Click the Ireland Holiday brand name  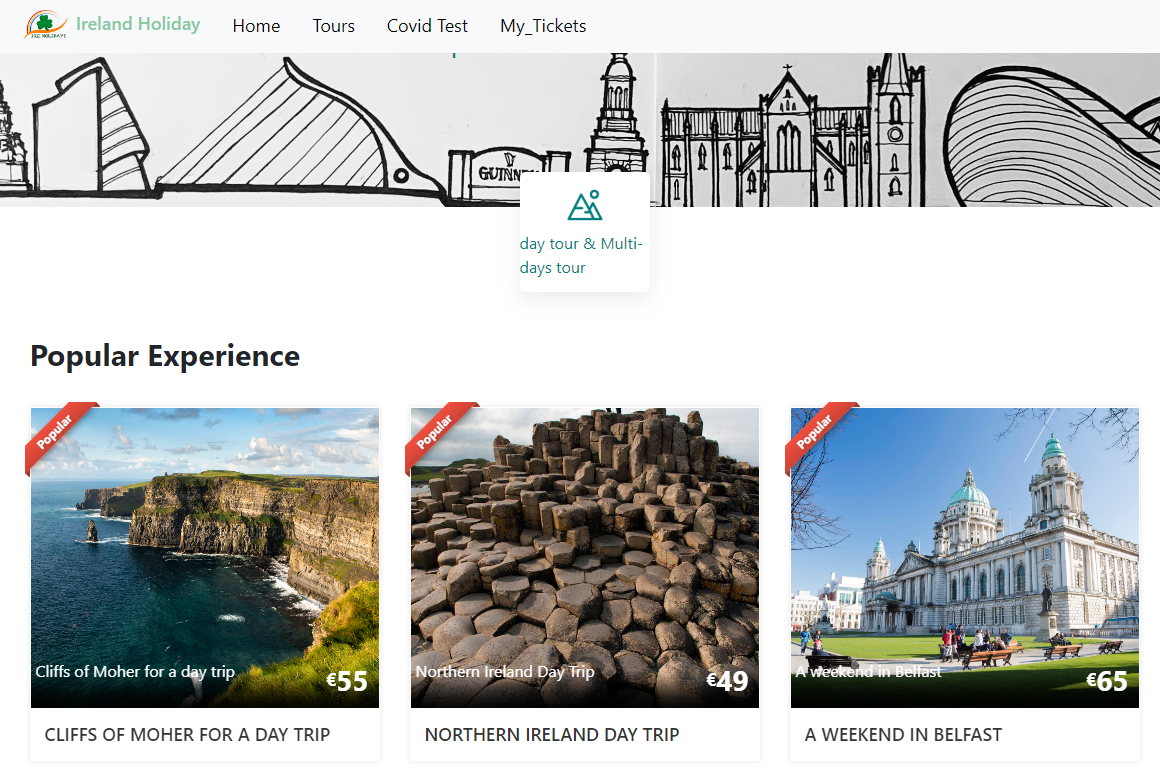[x=138, y=24]
